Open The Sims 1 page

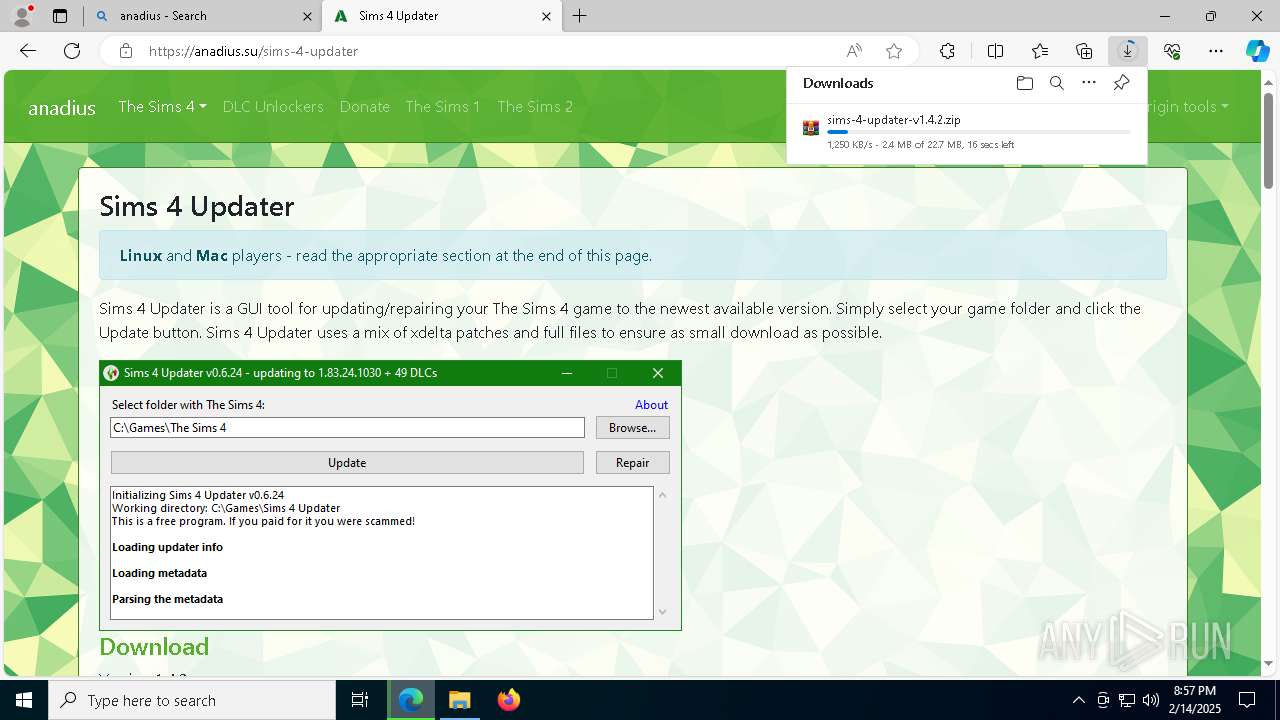tap(443, 106)
